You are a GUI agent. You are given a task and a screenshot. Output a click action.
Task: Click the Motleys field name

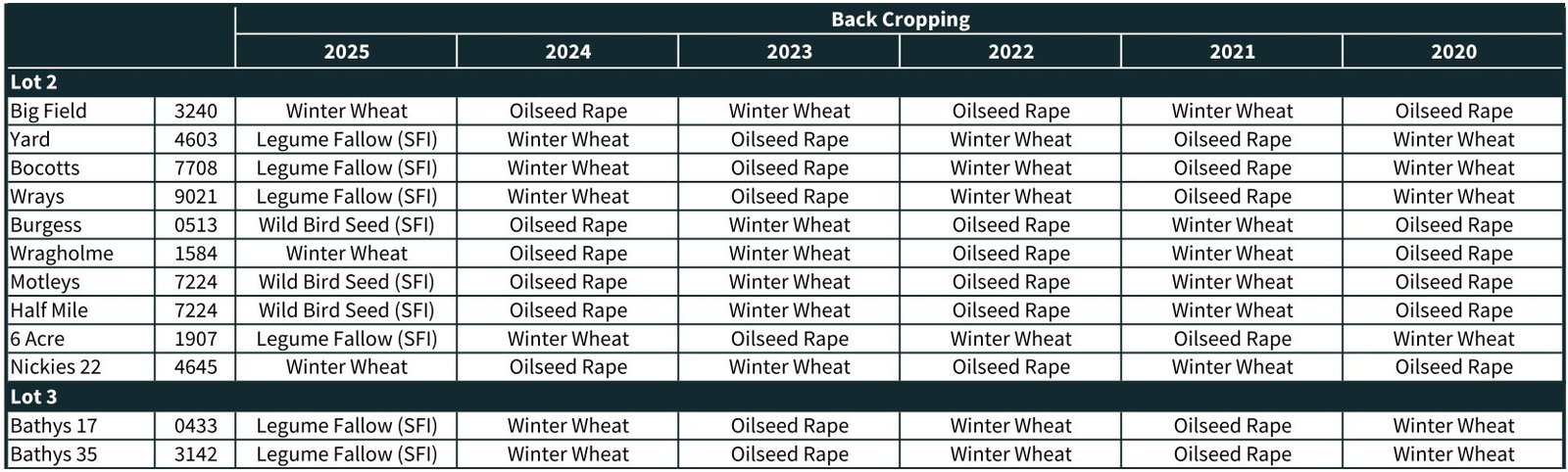click(x=45, y=281)
